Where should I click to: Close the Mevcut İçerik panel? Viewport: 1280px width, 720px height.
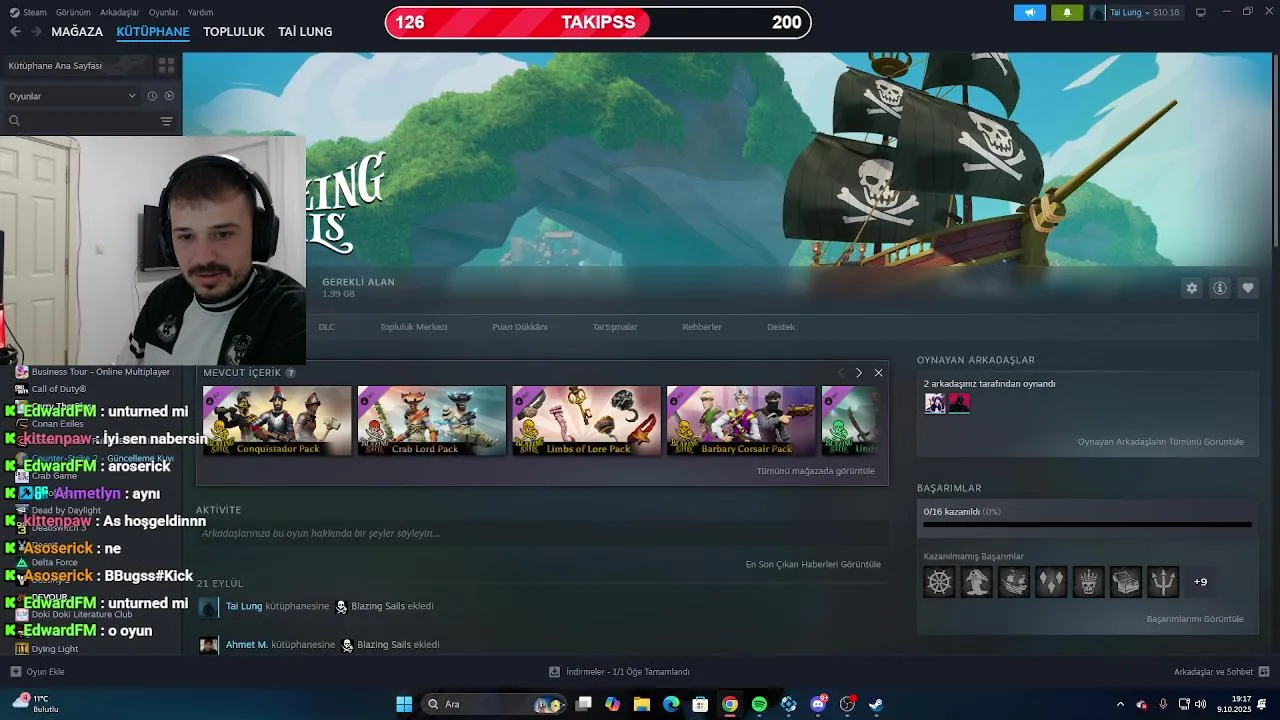[878, 372]
